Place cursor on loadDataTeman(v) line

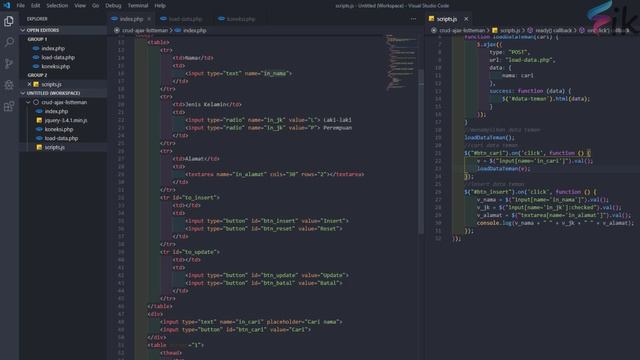[x=503, y=169]
